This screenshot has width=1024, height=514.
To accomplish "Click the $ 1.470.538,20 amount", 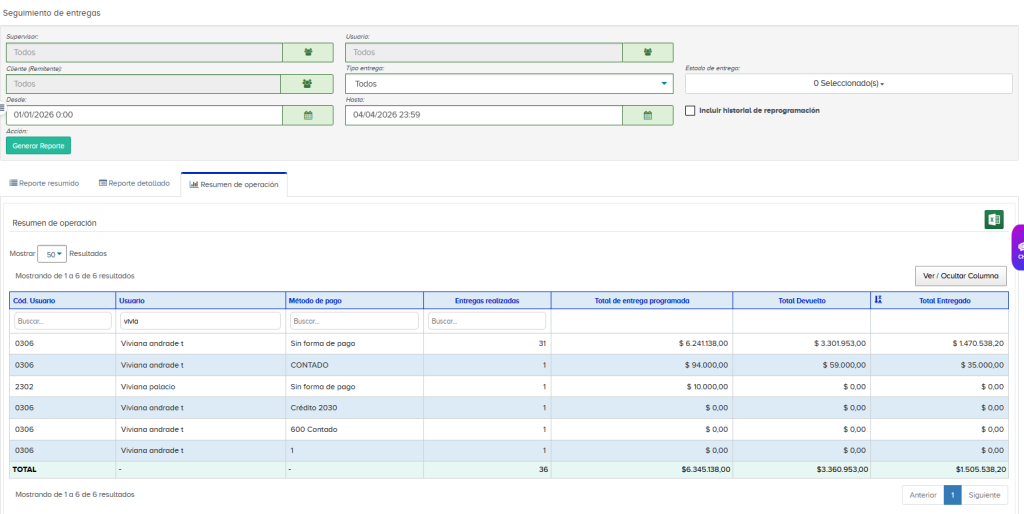I will click(978, 344).
